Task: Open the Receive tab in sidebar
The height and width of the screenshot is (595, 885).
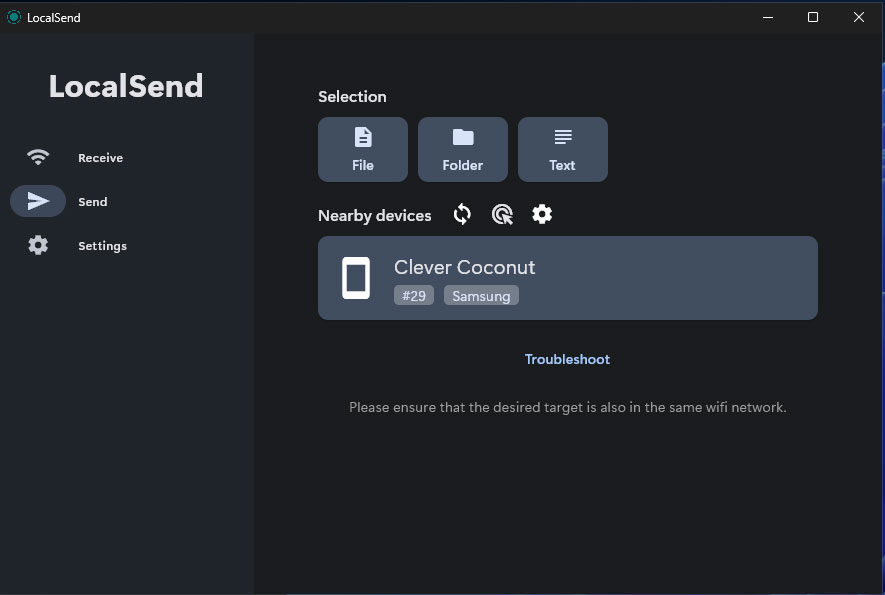Action: 75,158
